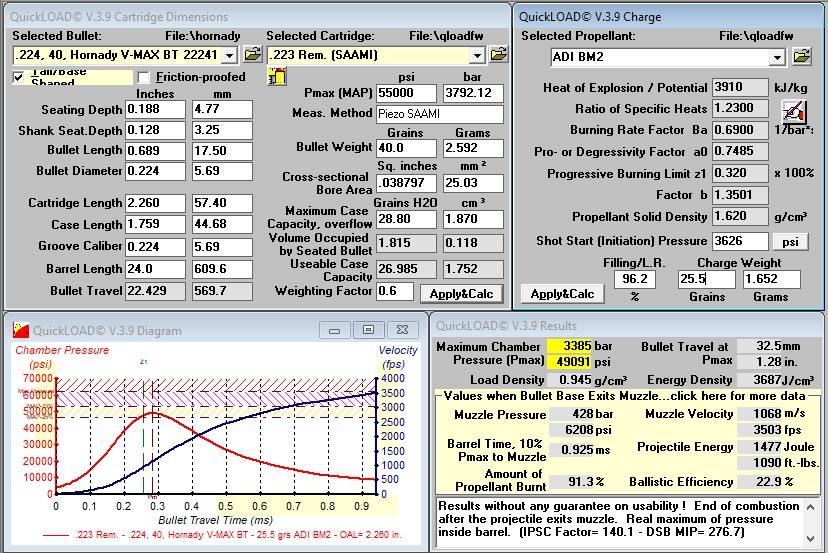Click the Burning Rate Factor Ba 0.6900 value
The height and width of the screenshot is (553, 828).
(740, 130)
